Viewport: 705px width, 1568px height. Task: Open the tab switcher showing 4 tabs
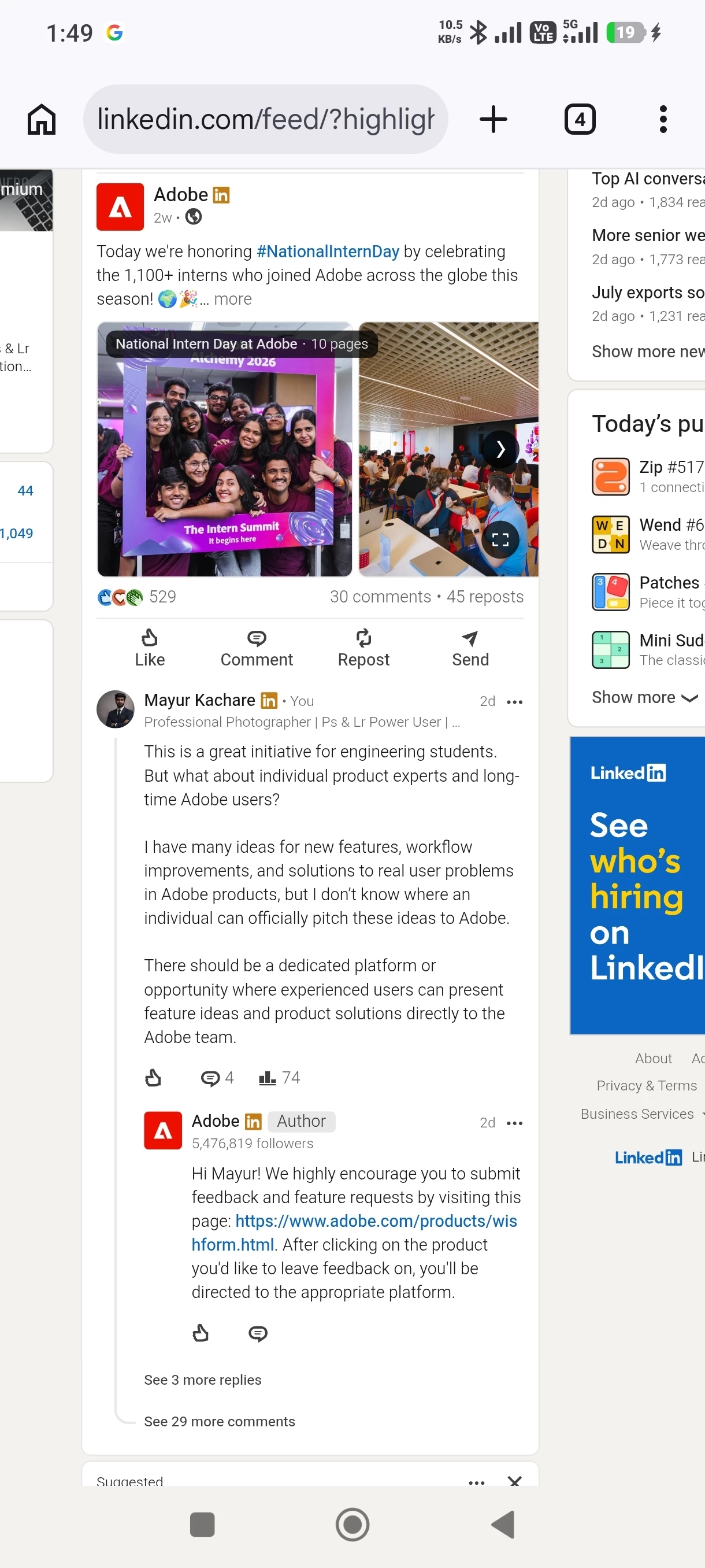click(580, 119)
